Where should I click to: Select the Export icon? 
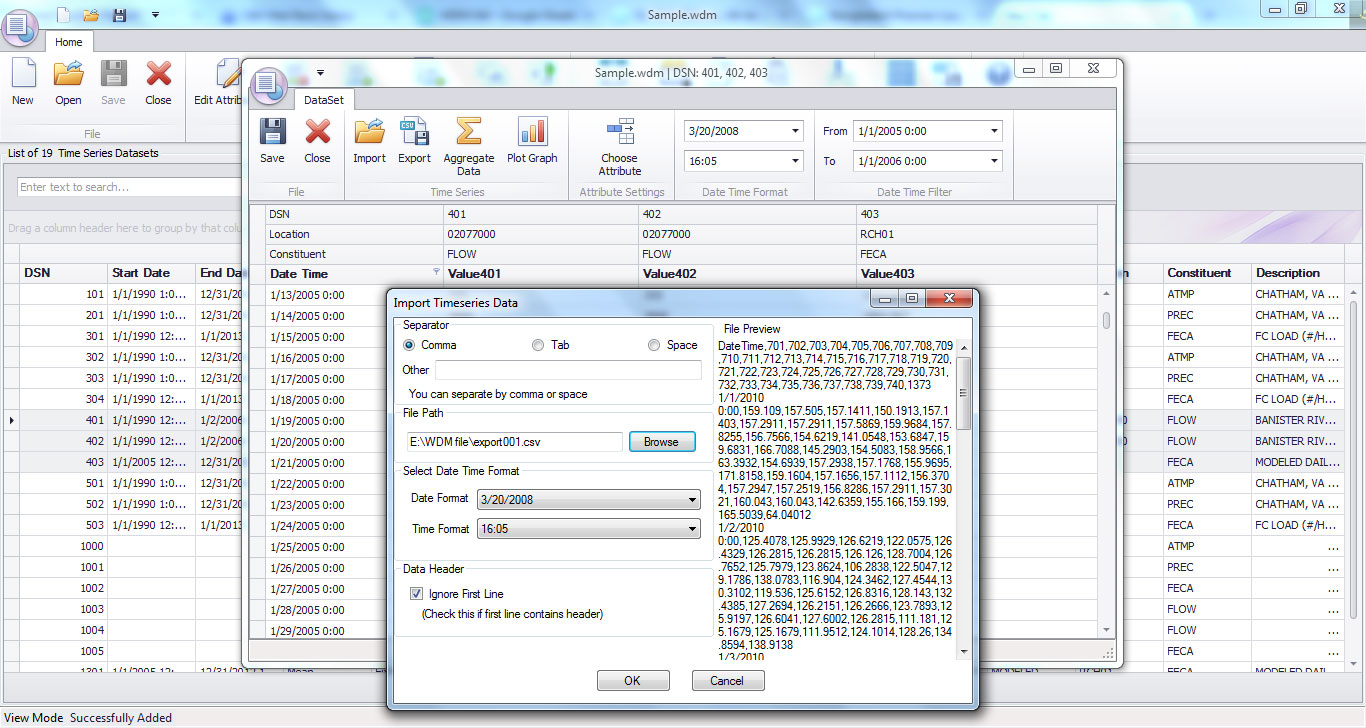(x=414, y=143)
